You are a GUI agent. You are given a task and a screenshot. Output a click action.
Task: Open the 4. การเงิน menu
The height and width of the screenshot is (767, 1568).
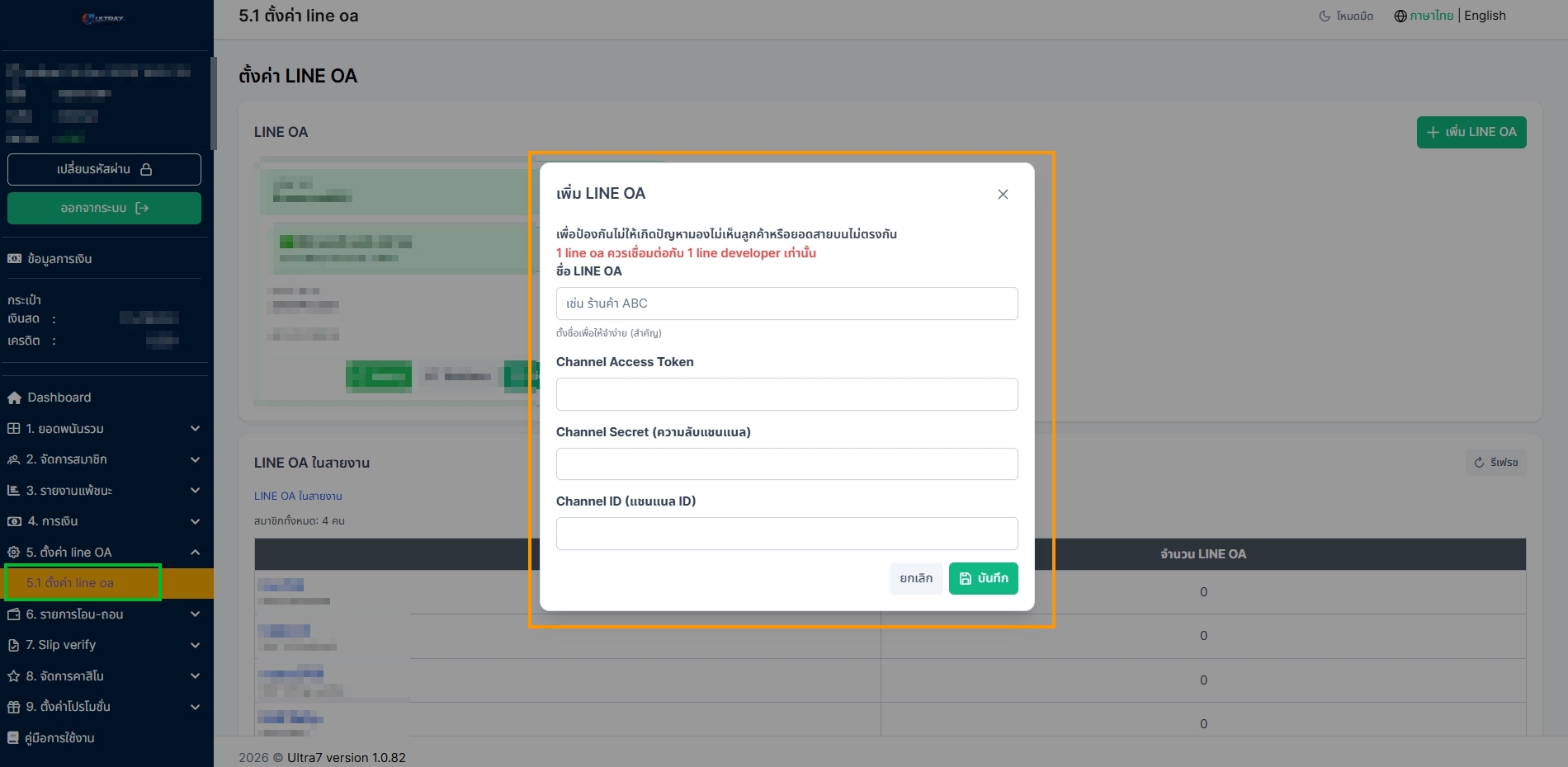(103, 521)
